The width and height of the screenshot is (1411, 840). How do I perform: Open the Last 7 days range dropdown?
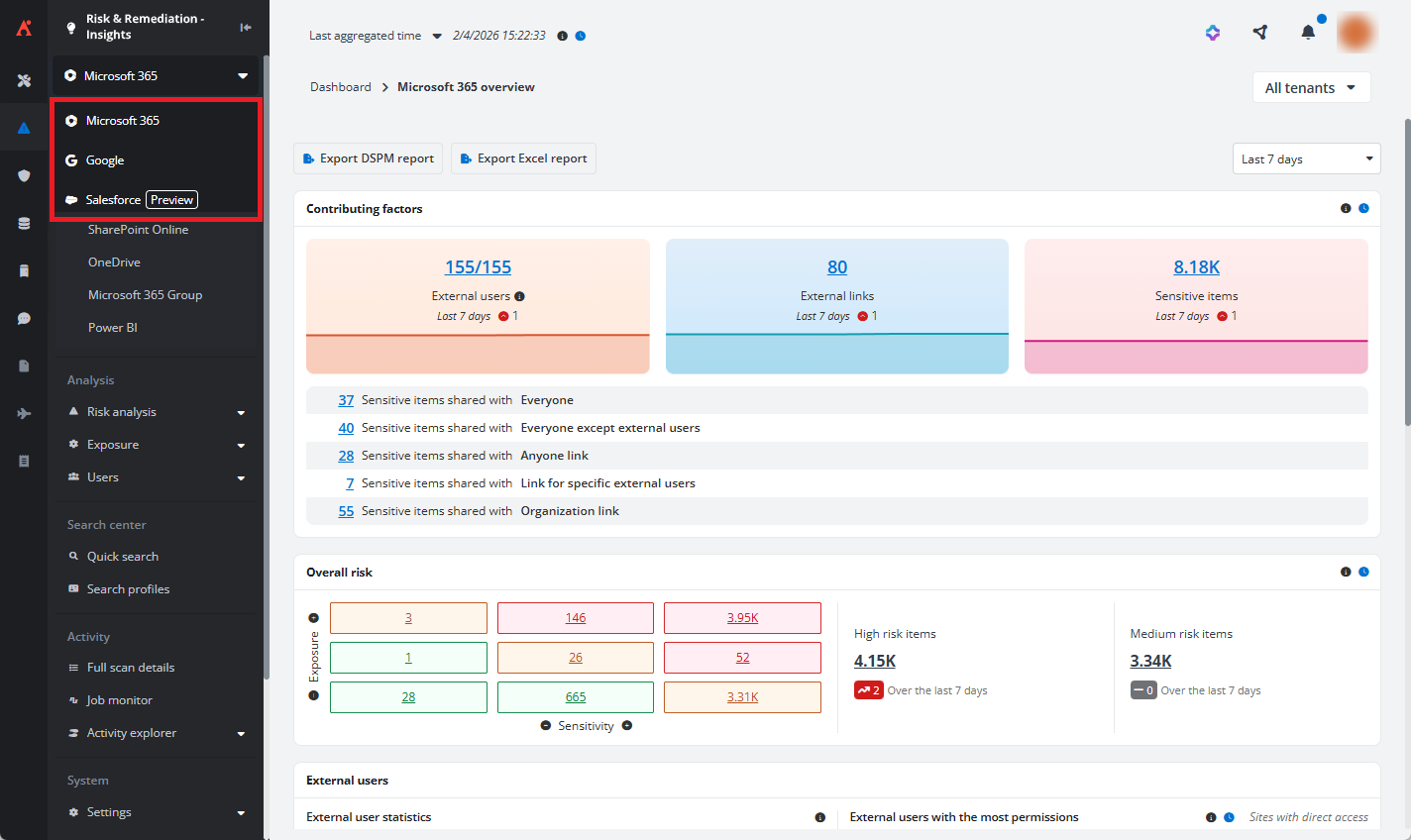pos(1306,158)
